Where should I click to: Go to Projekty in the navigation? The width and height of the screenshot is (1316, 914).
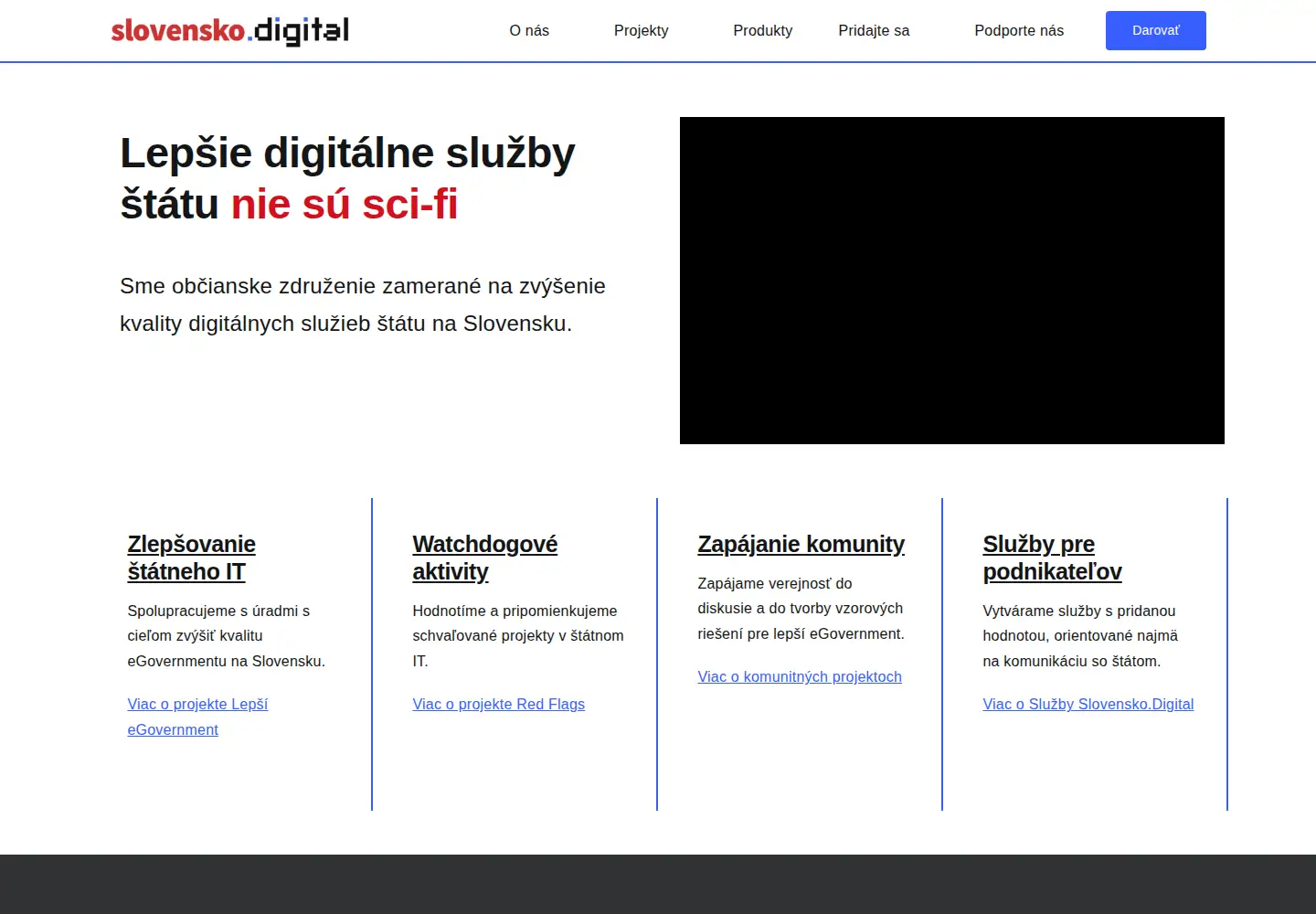pos(642,30)
